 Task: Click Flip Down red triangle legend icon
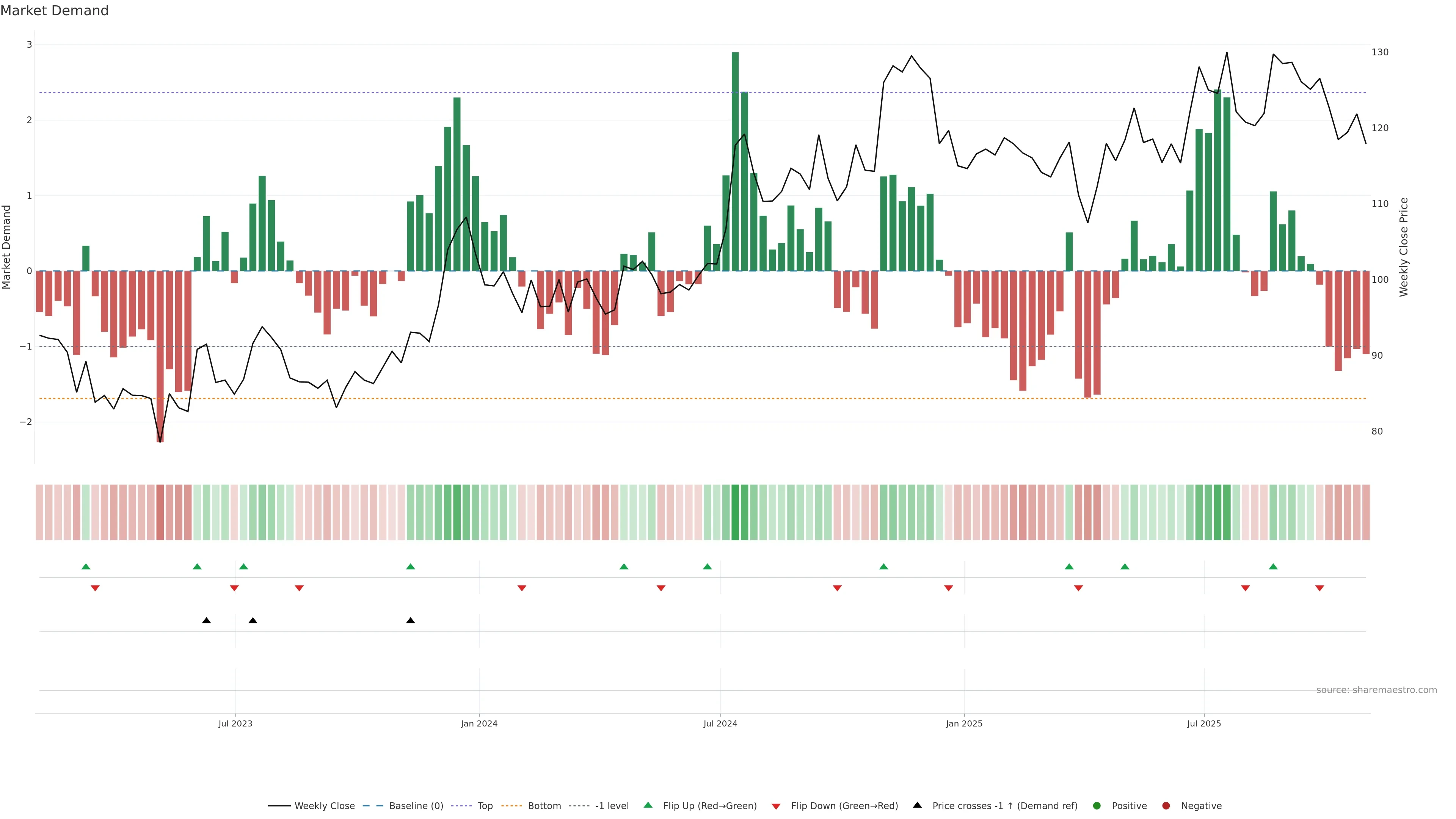[776, 806]
